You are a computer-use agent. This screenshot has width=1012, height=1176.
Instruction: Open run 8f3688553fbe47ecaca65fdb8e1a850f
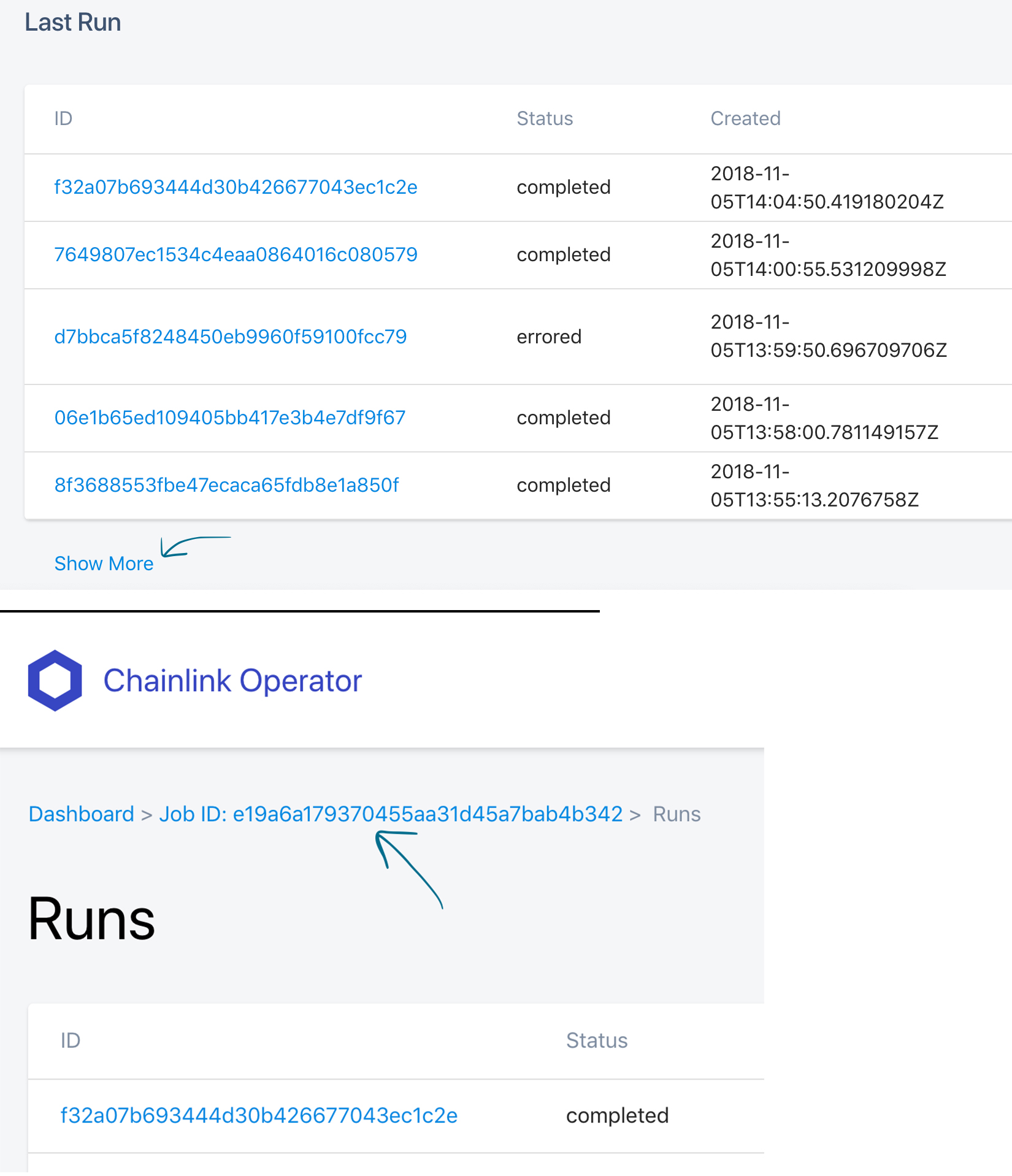click(x=226, y=485)
